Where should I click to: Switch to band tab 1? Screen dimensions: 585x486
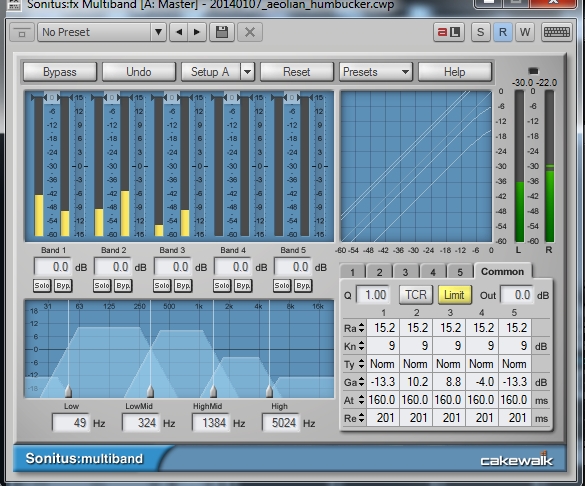click(x=352, y=272)
